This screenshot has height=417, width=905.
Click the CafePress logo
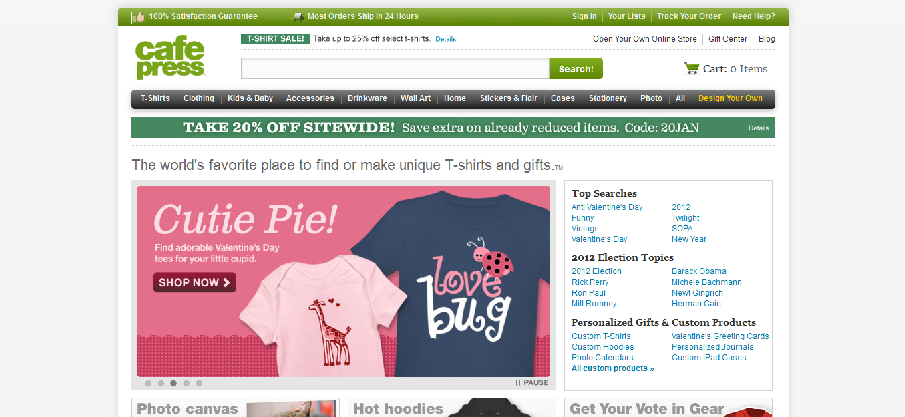click(x=170, y=58)
